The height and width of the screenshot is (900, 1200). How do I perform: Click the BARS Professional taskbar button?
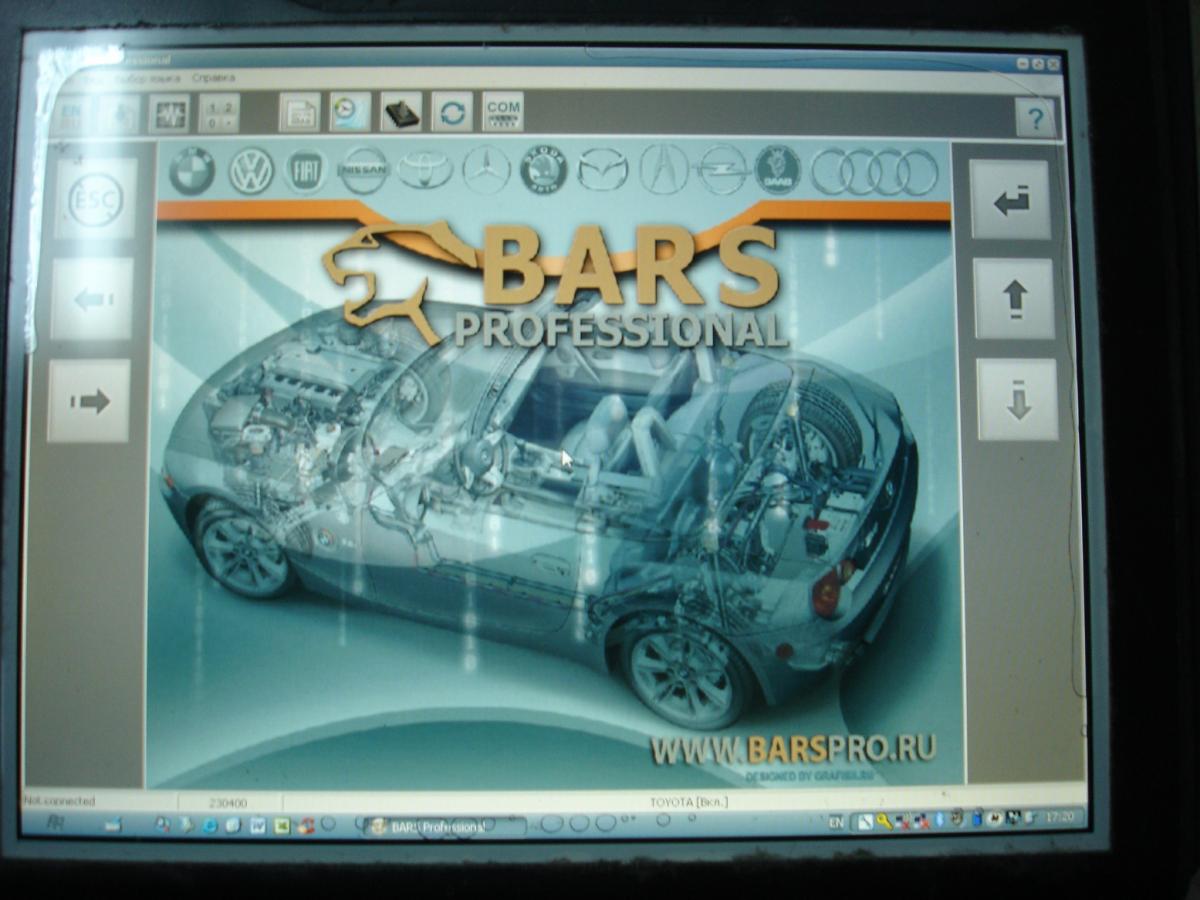(443, 826)
